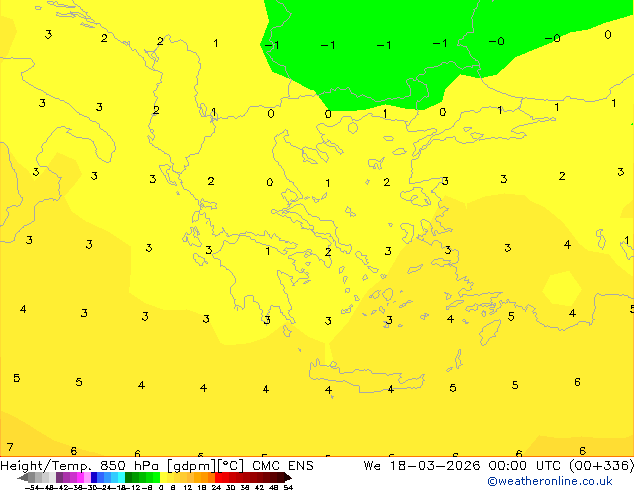The width and height of the screenshot is (634, 490).
Task: Click the "CMC ENS" model label
Action: click(283, 466)
